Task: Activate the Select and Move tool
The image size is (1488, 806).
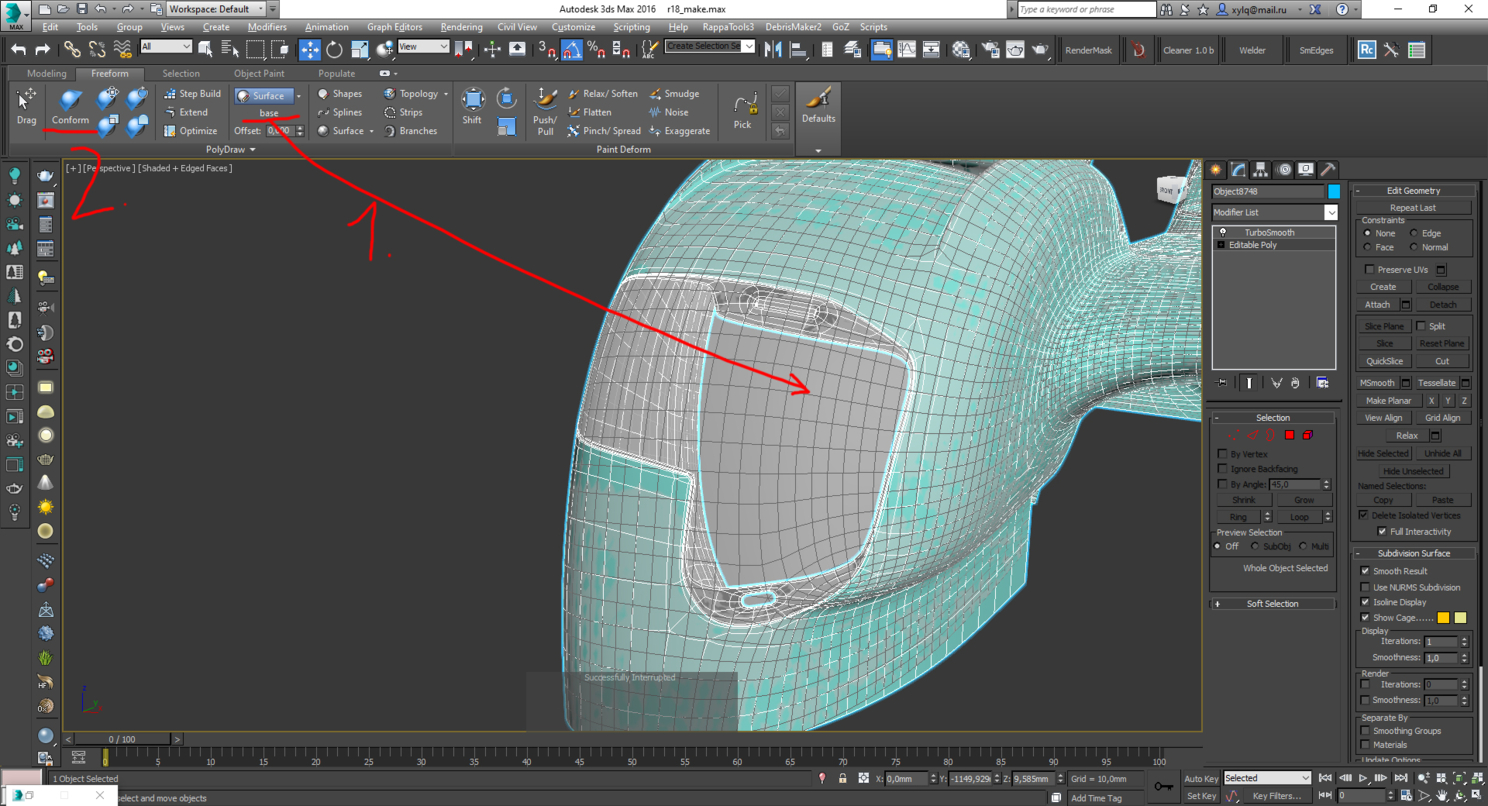Action: 310,49
